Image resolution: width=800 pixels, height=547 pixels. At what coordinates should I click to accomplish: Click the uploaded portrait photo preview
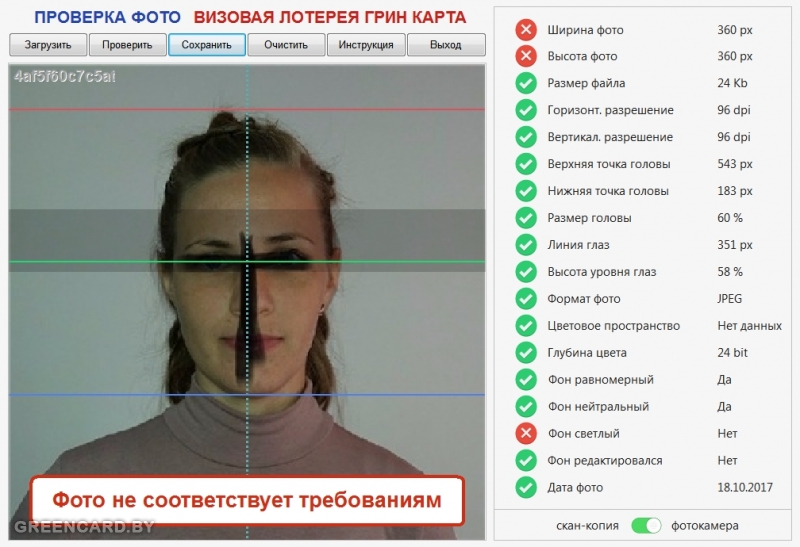click(247, 302)
